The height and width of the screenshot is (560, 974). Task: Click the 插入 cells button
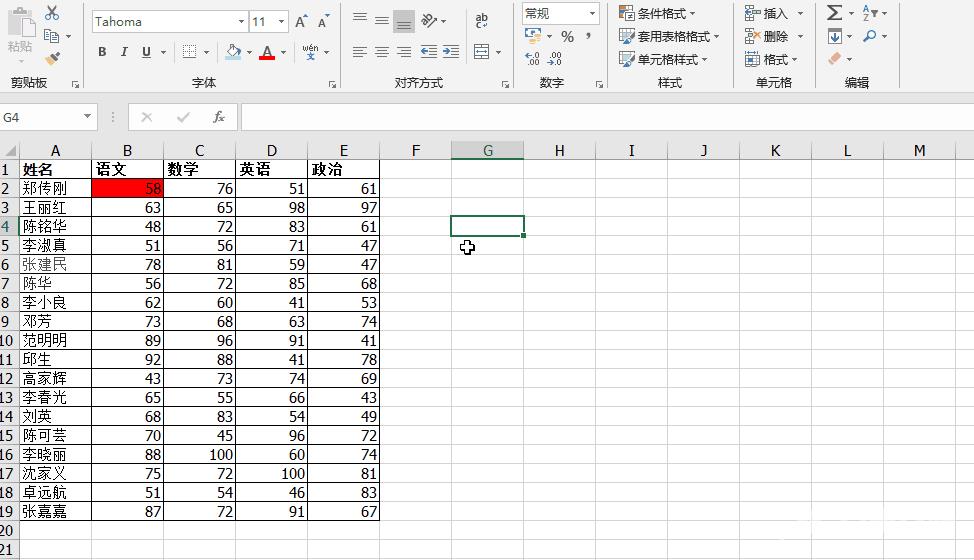point(768,13)
